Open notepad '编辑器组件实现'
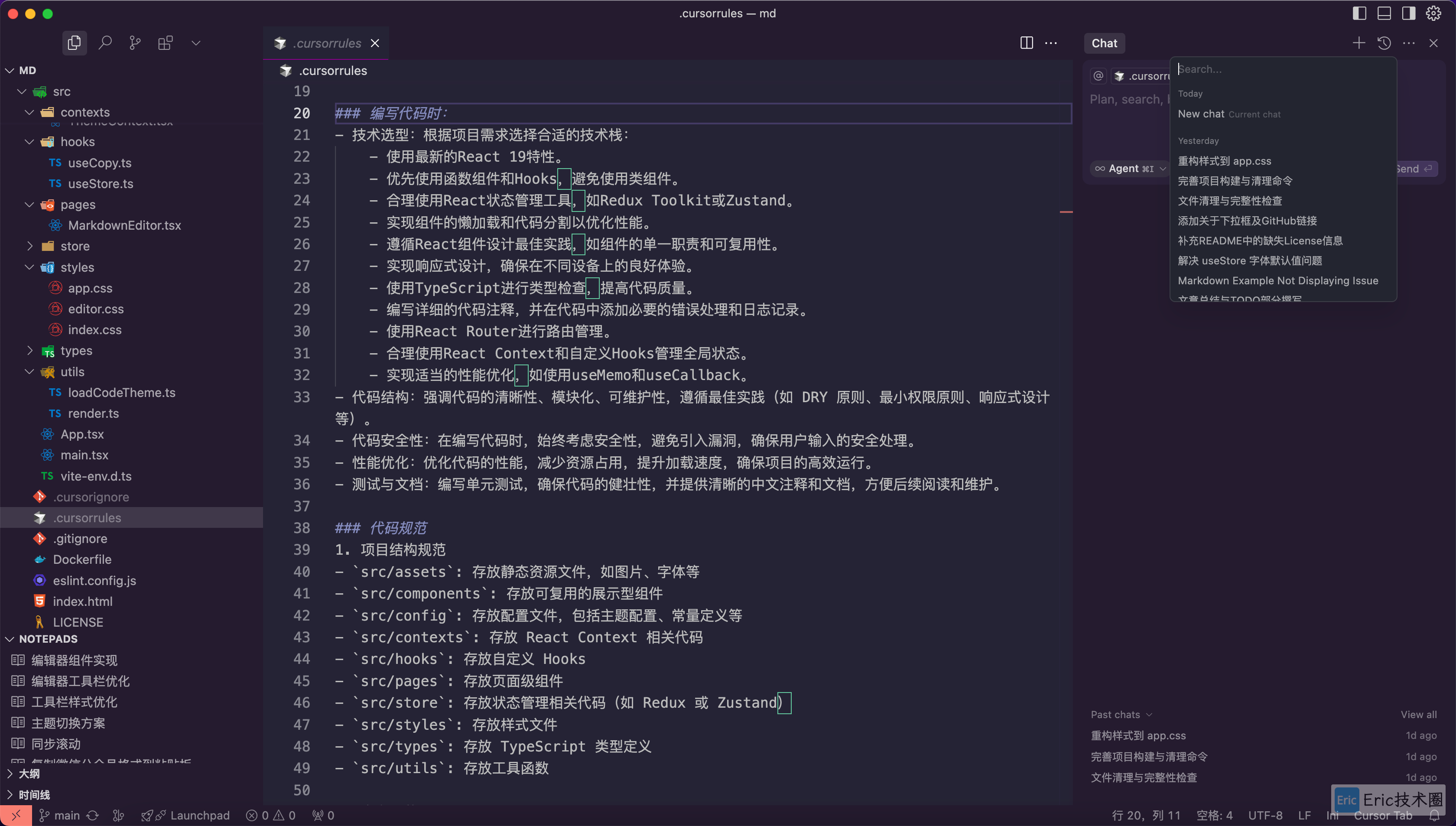This screenshot has height=826, width=1456. [x=74, y=660]
